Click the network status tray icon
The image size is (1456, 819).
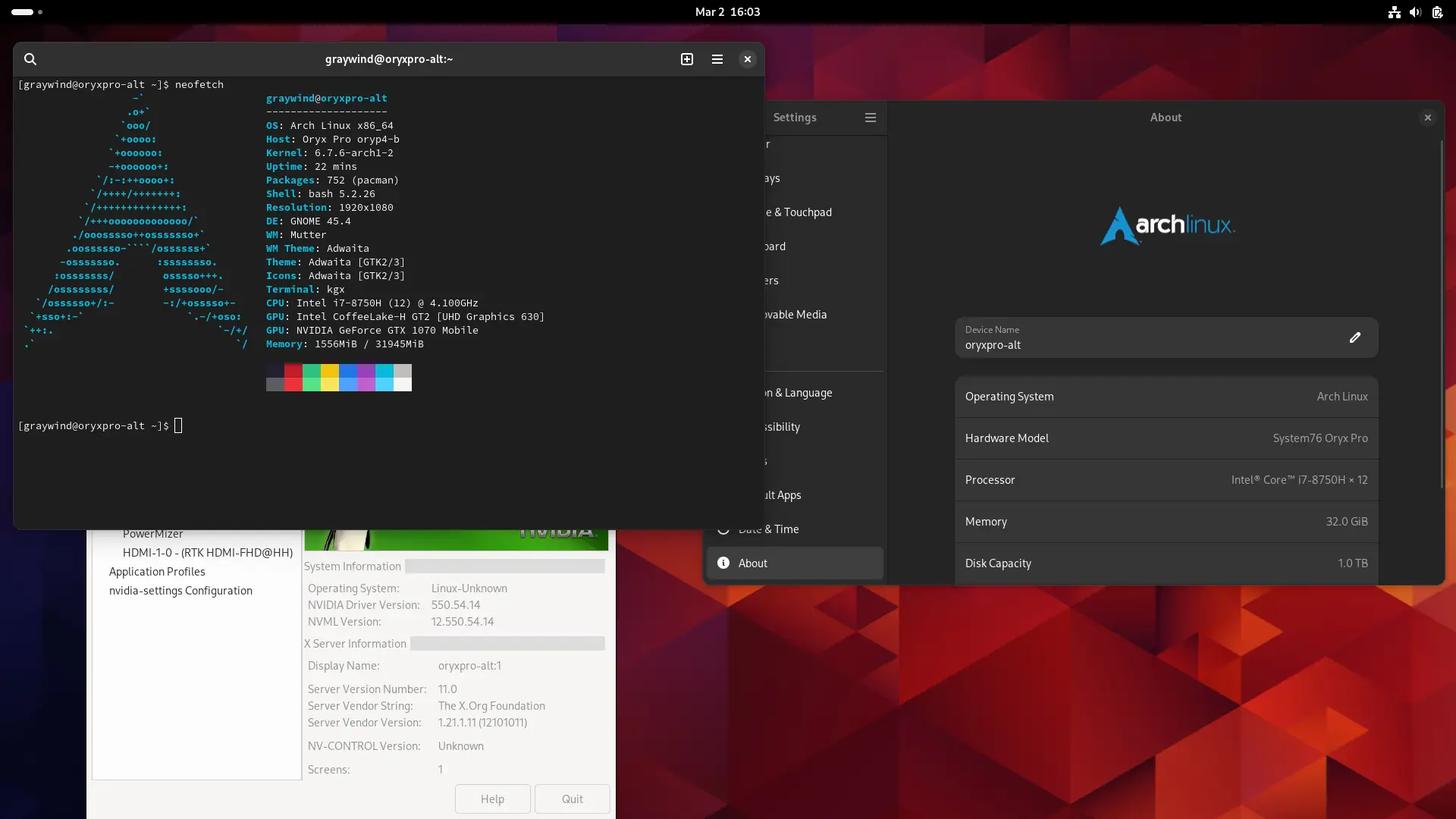[1394, 12]
